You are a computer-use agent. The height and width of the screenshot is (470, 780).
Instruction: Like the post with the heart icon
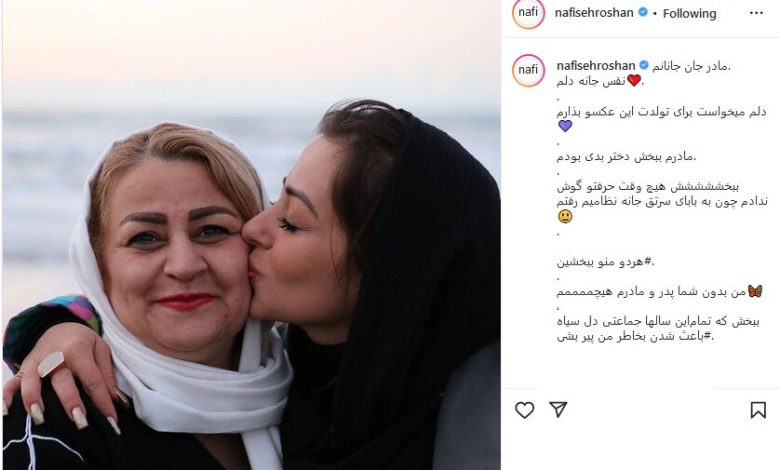point(524,410)
